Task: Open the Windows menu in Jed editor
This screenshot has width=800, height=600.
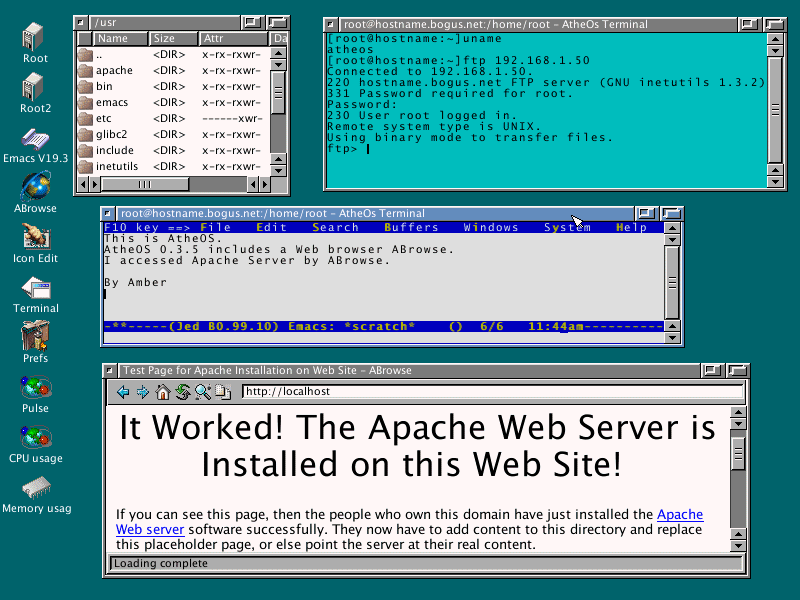Action: (x=491, y=228)
